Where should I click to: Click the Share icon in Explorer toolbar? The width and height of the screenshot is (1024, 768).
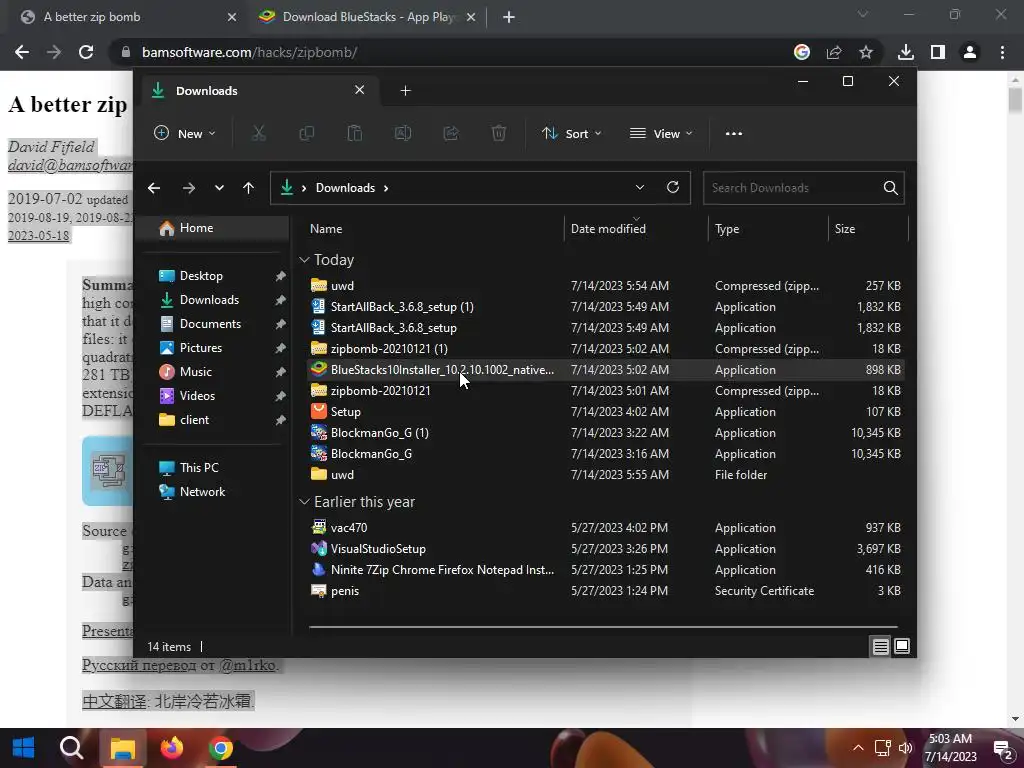point(451,133)
